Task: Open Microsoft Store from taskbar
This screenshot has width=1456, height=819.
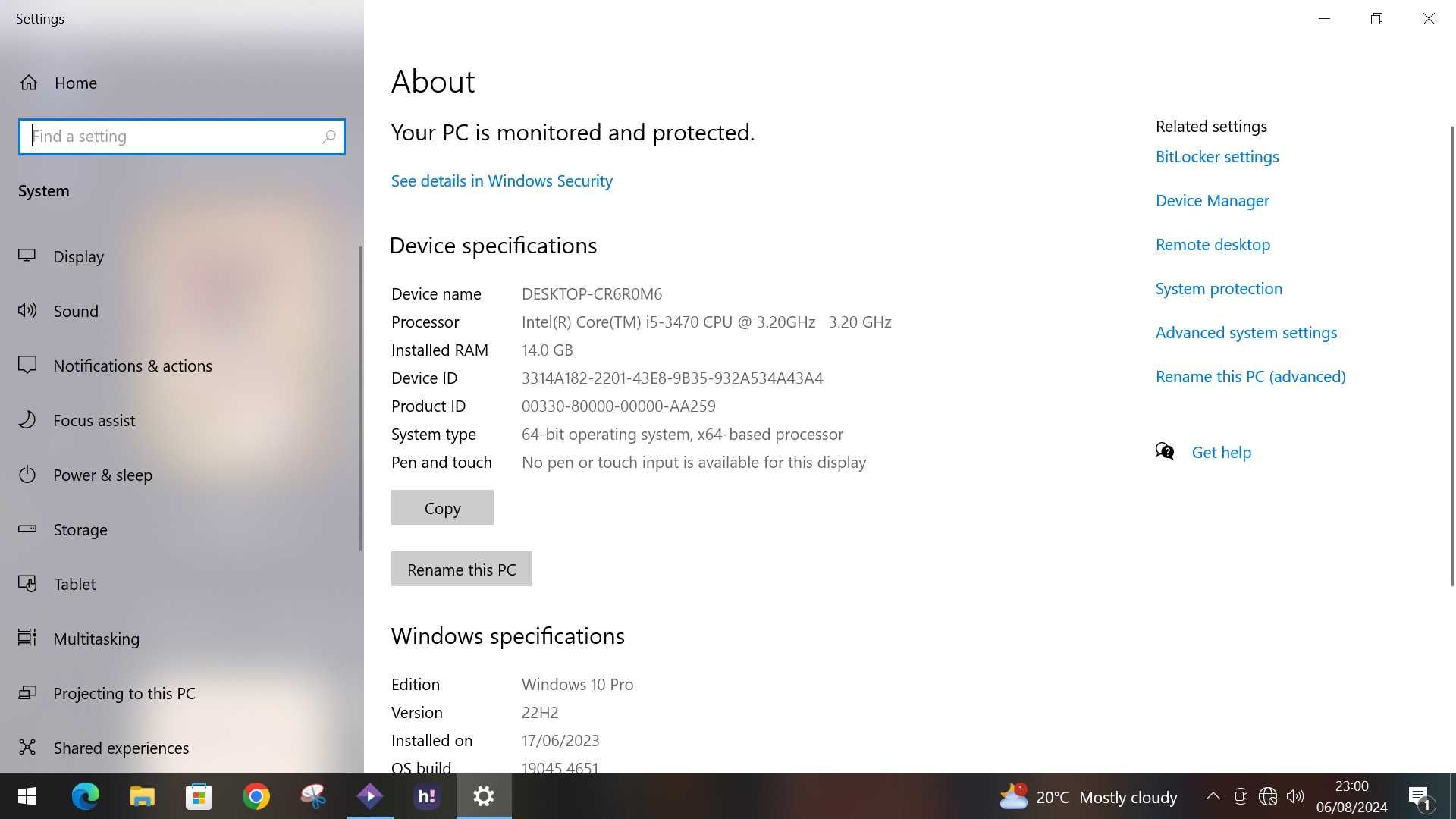Action: (x=199, y=796)
